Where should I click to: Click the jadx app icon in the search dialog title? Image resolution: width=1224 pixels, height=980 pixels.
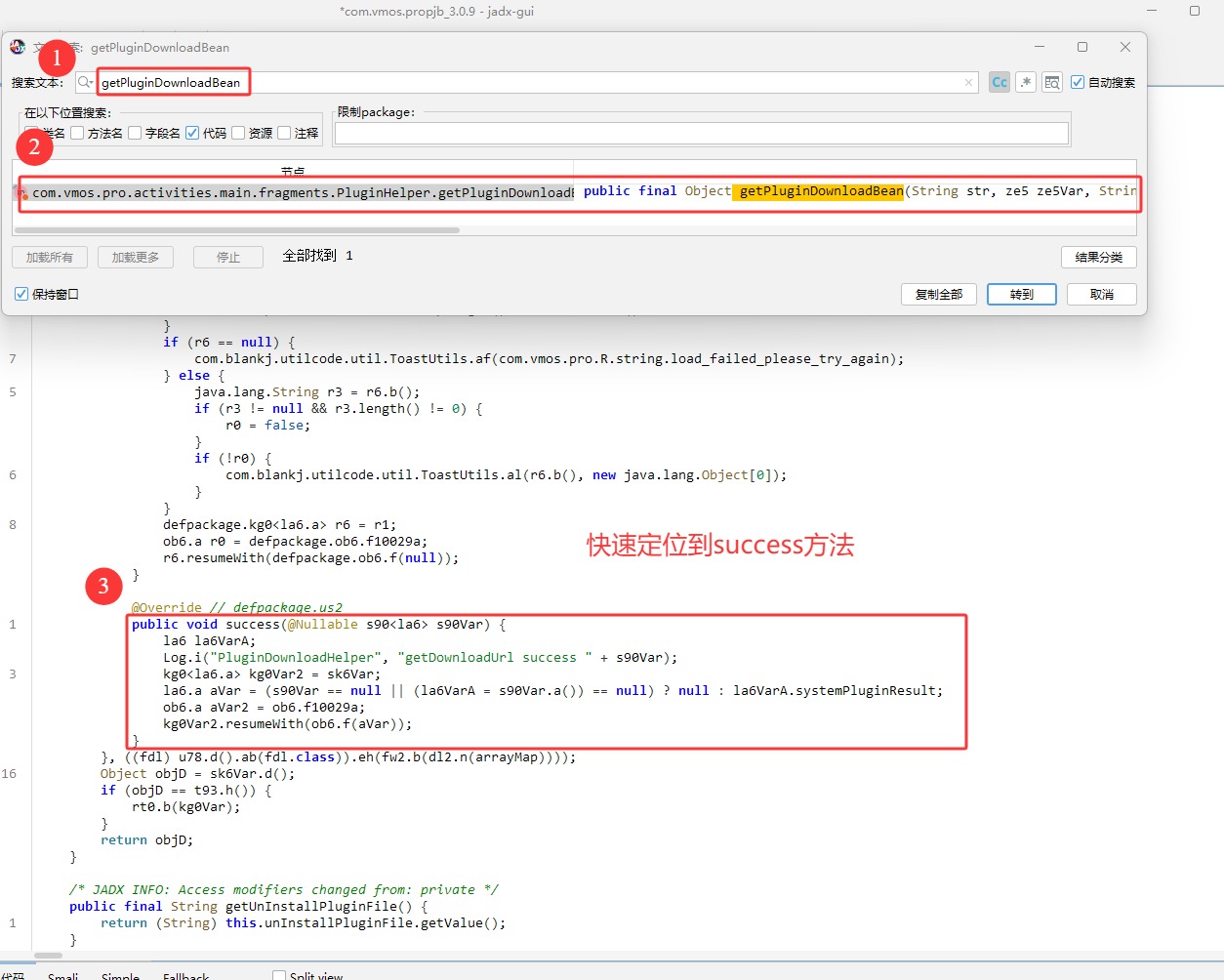[18, 47]
